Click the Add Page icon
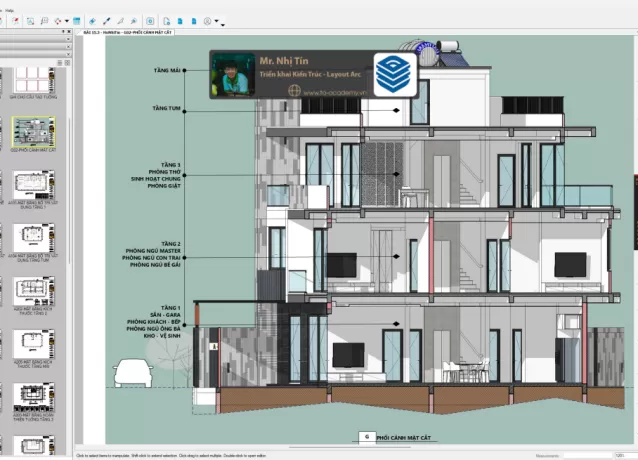 pos(166,21)
